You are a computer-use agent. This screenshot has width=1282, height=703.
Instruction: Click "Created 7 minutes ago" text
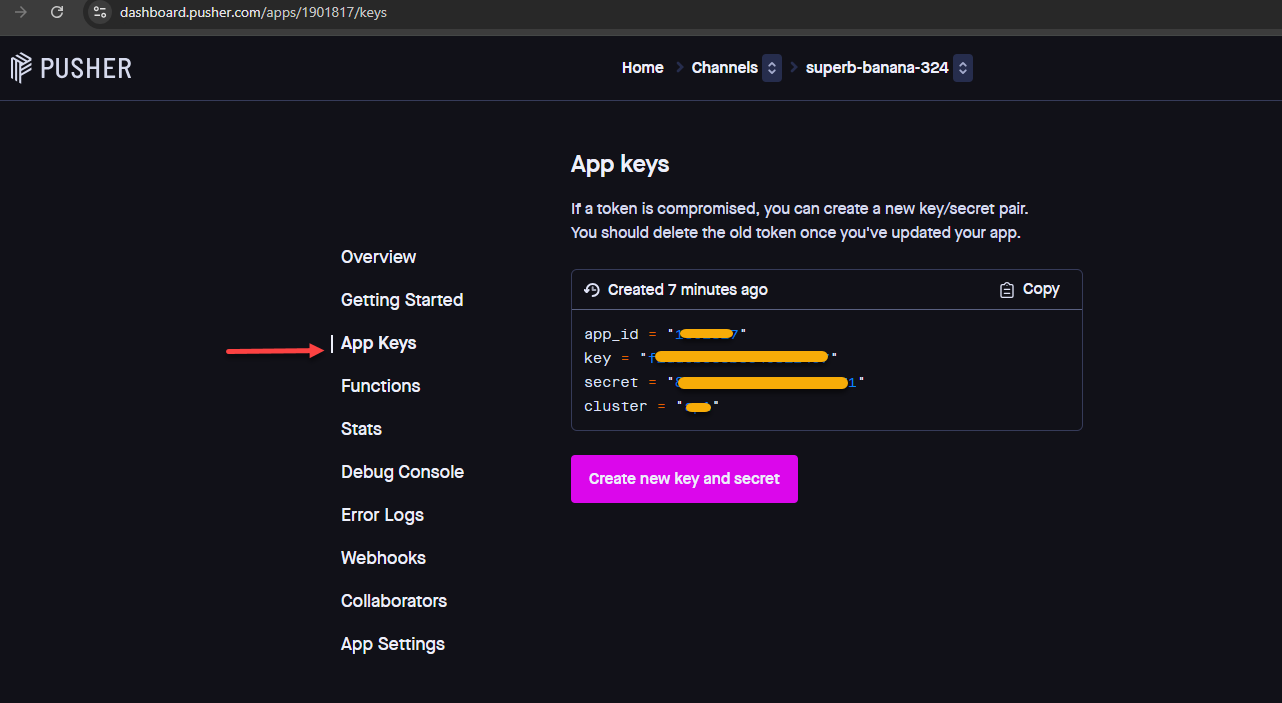pyautogui.click(x=688, y=290)
